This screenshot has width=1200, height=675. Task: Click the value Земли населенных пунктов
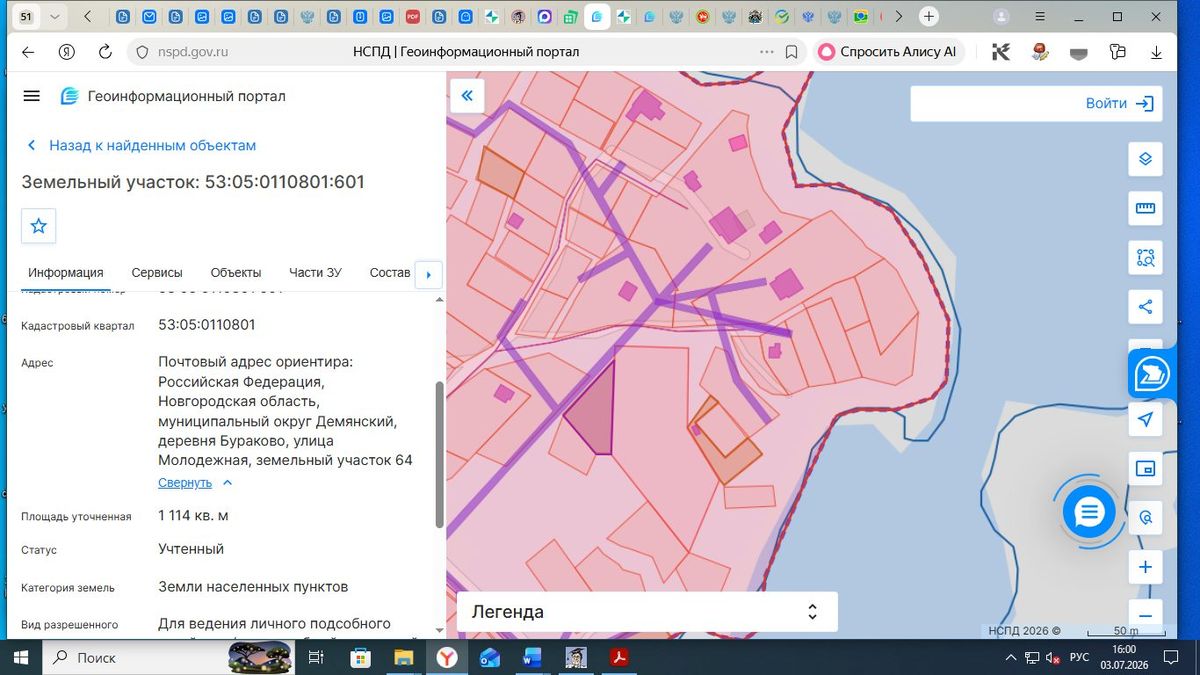253,587
